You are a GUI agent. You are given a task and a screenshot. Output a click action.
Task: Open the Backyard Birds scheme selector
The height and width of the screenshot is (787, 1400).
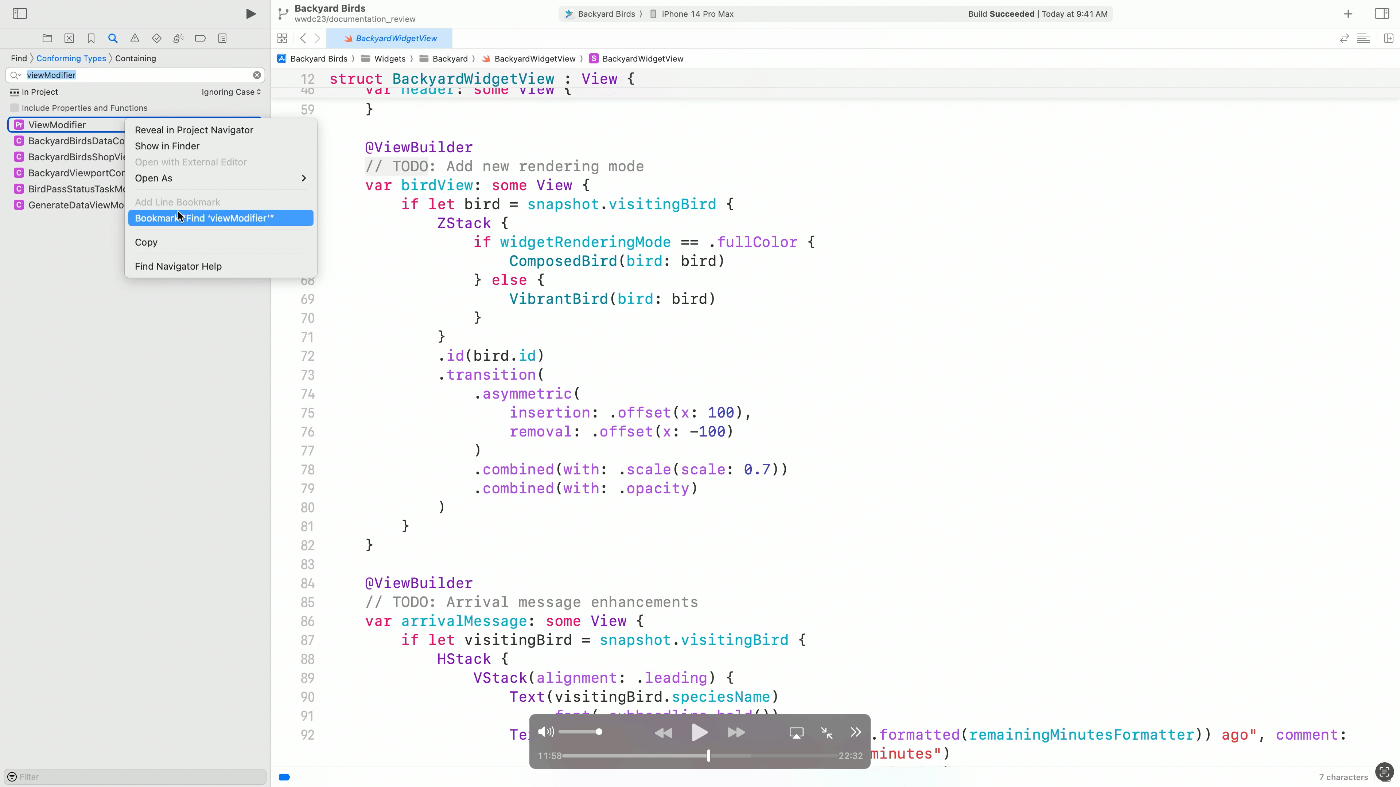tap(600, 14)
